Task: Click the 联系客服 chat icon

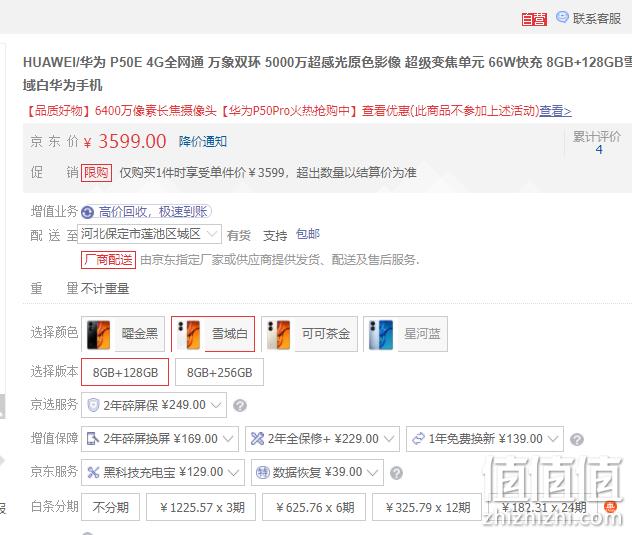Action: (562, 17)
